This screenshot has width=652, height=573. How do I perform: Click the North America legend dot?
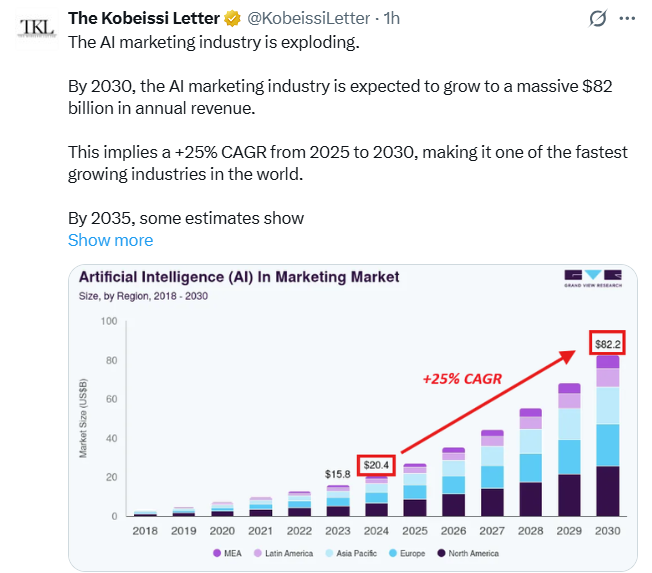(442, 553)
